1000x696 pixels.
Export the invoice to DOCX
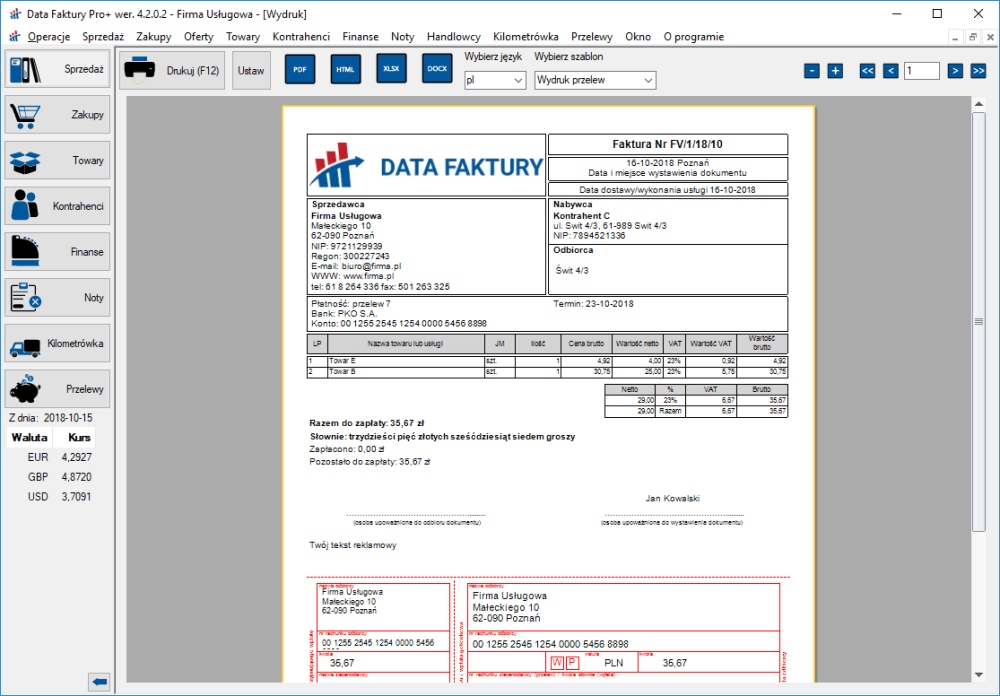coord(437,69)
